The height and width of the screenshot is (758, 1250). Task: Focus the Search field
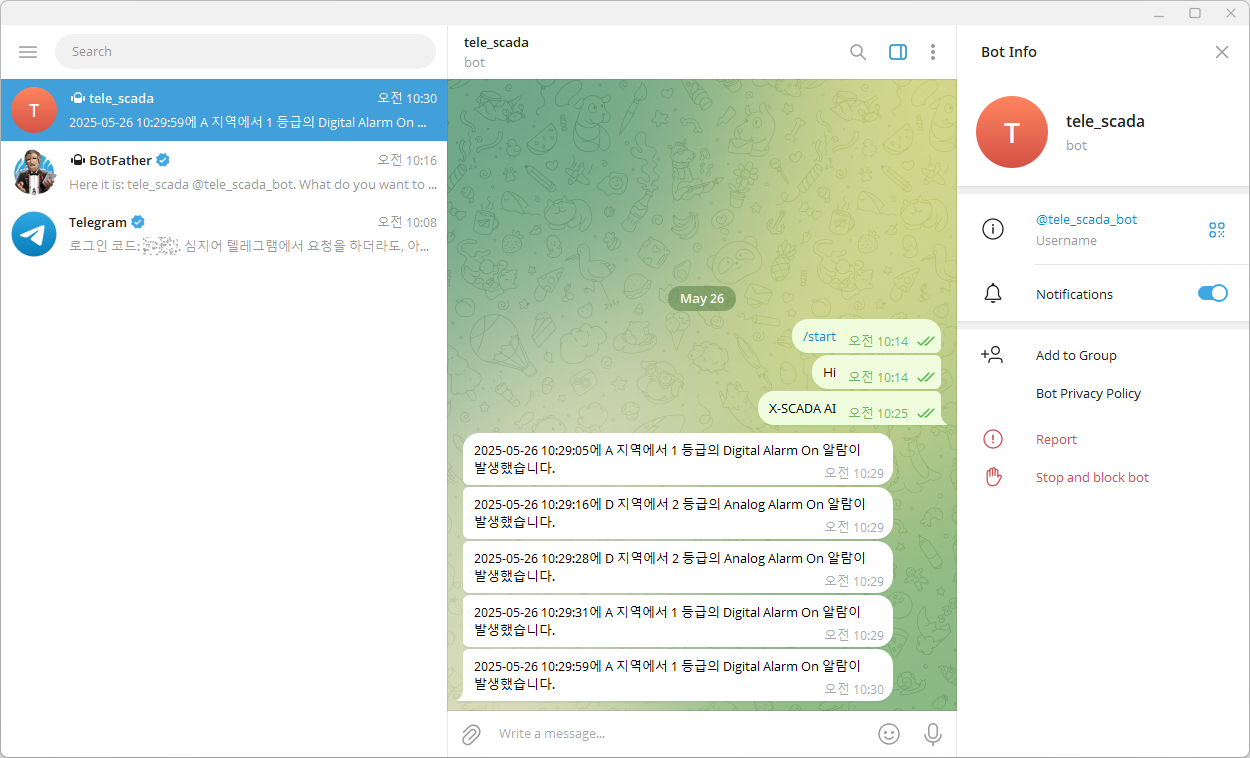pyautogui.click(x=245, y=52)
